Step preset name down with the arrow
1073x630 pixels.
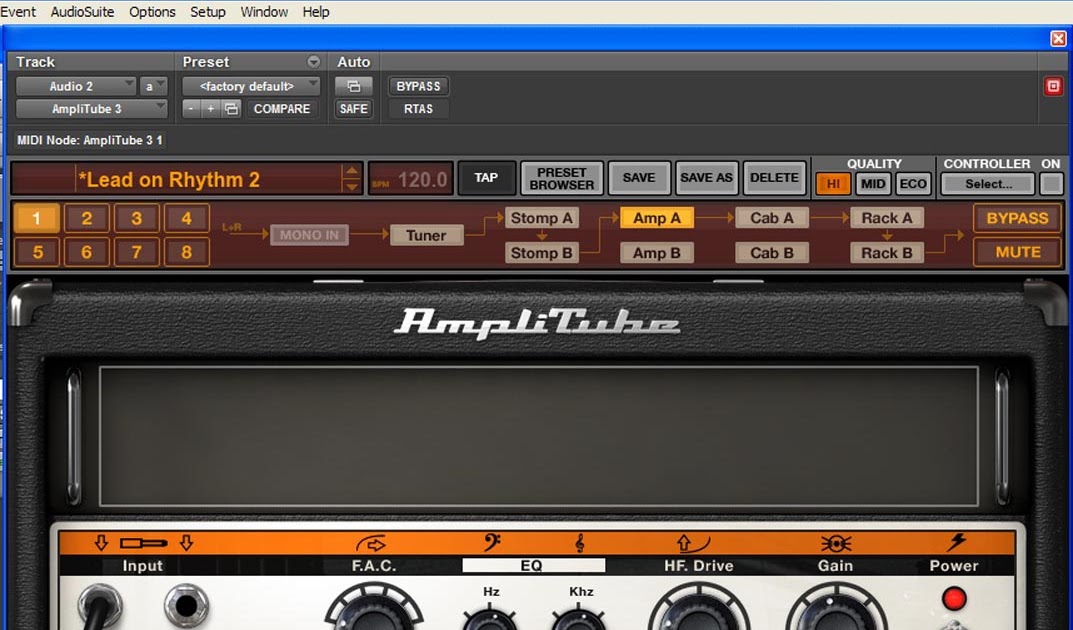coord(352,186)
